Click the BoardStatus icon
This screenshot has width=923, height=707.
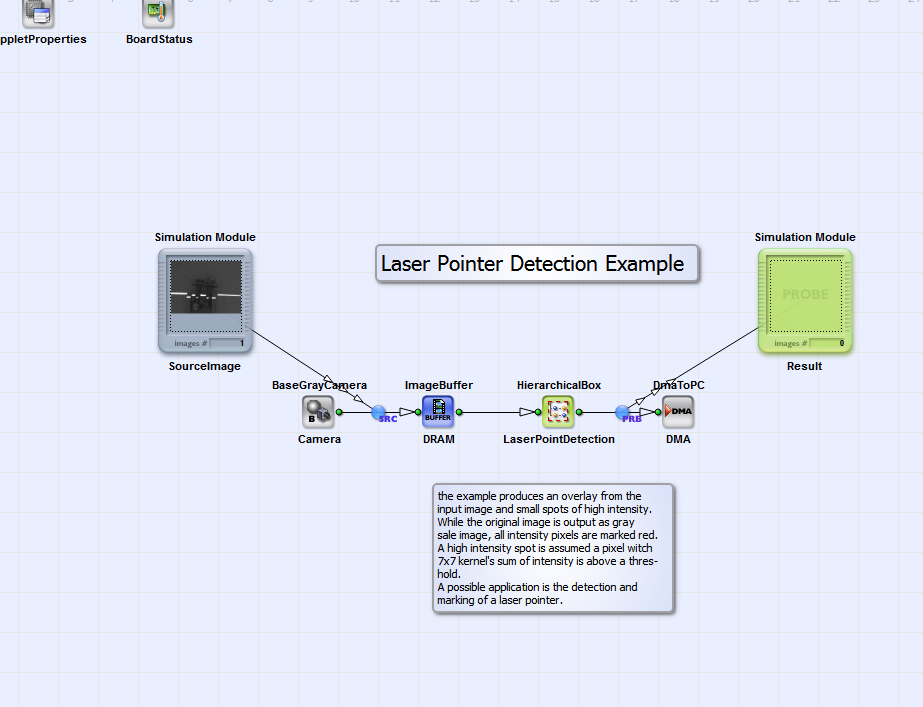[x=158, y=13]
